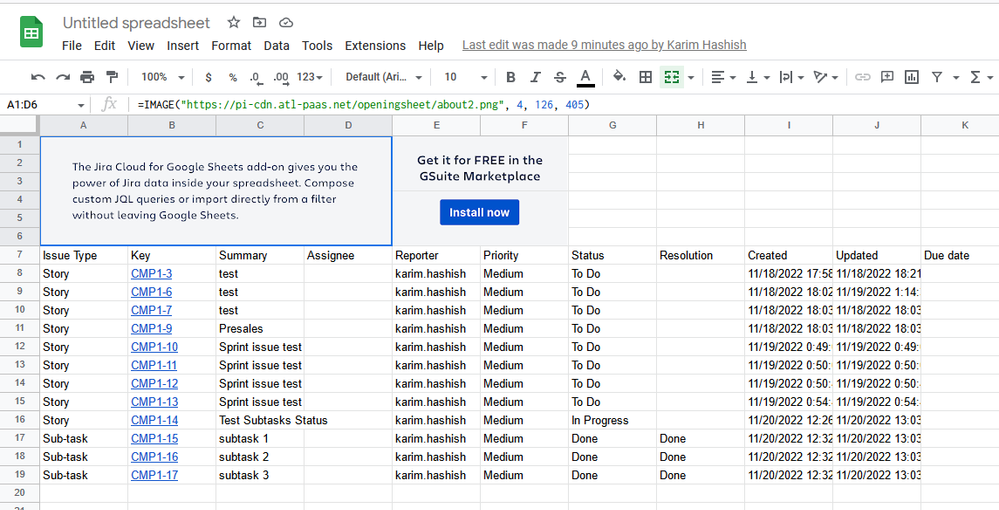
Task: Select the Paint format roller icon
Action: (x=112, y=77)
